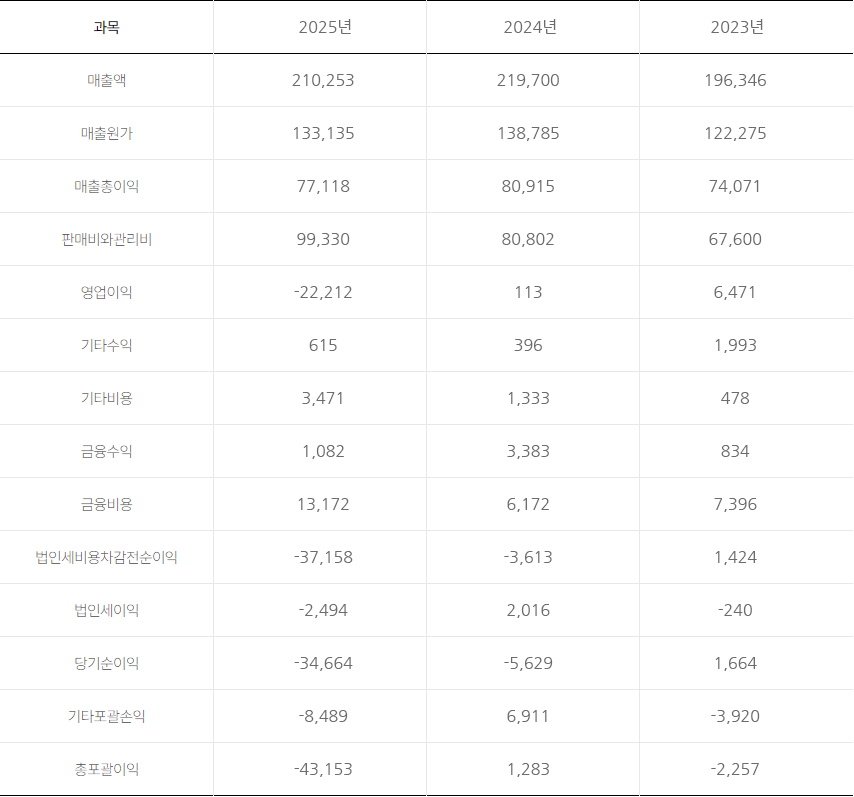Select the 판매비와관리비 row label
Screen dimensions: 854x797
tap(106, 240)
